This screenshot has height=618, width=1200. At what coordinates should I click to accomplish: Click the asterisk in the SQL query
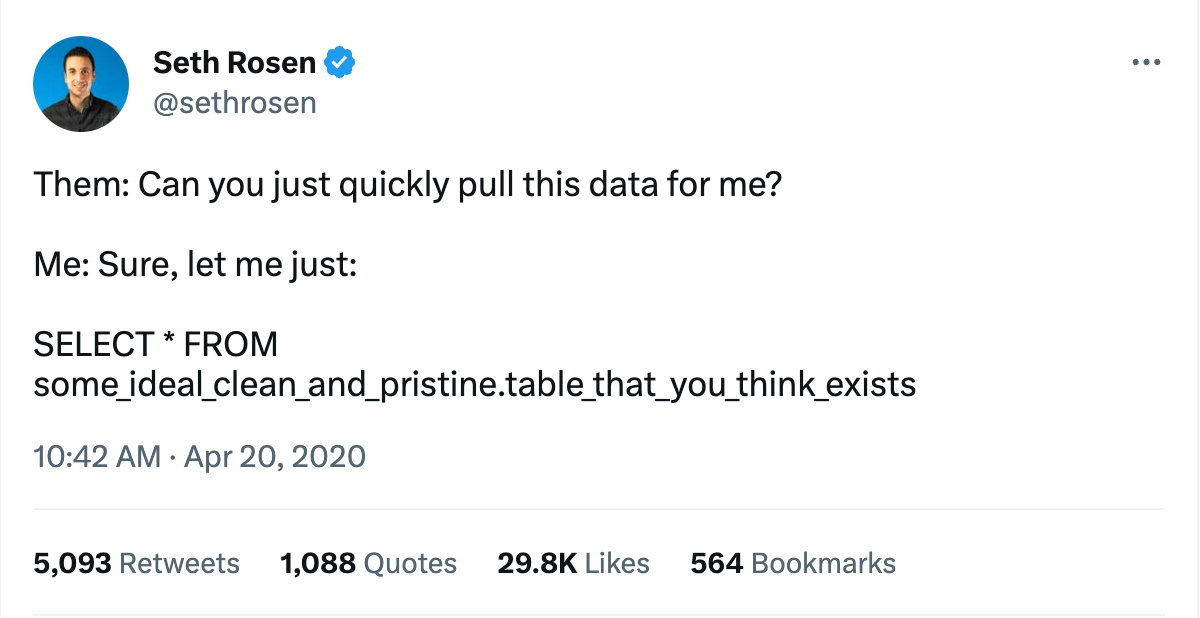[x=168, y=343]
